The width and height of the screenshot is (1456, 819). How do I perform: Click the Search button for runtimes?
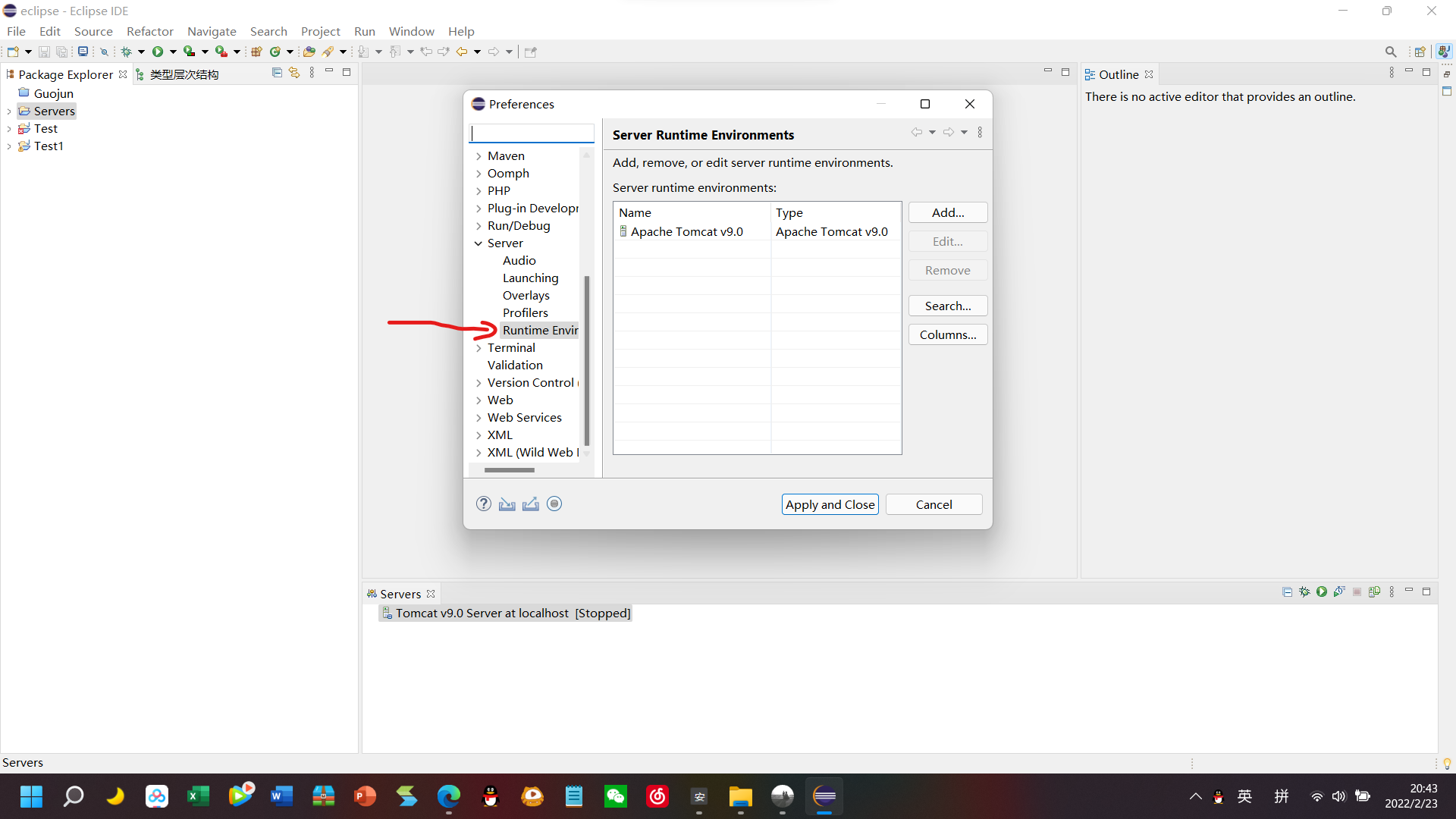click(946, 305)
